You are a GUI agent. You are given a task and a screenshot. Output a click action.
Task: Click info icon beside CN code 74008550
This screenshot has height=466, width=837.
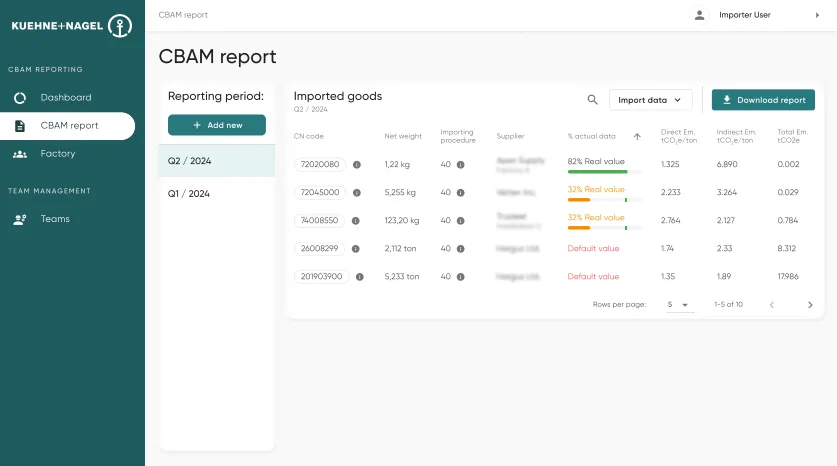[356, 220]
